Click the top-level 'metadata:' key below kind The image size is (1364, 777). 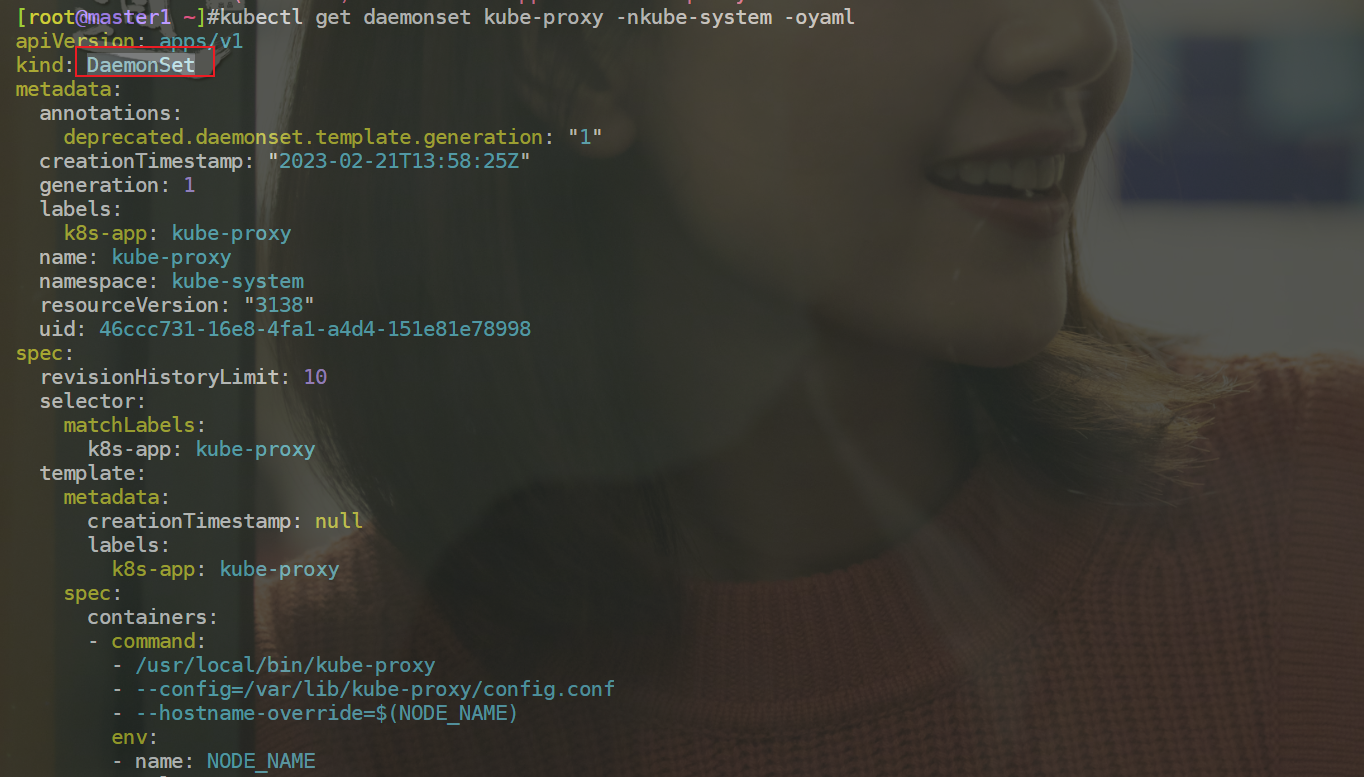click(x=69, y=89)
